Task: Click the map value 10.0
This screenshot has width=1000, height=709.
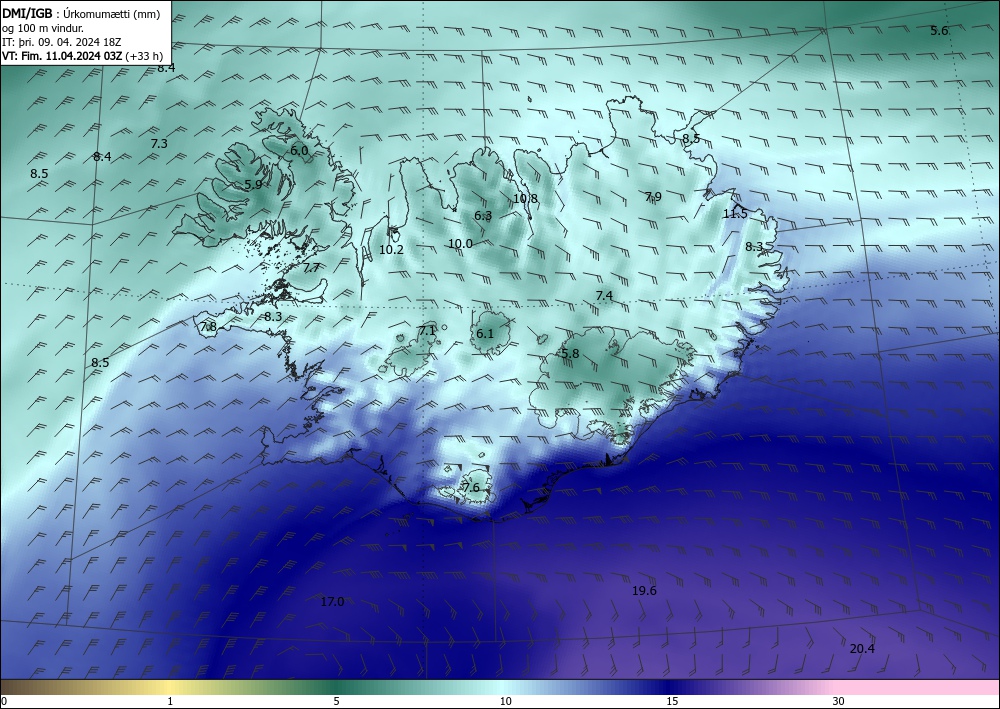Action: pos(460,244)
